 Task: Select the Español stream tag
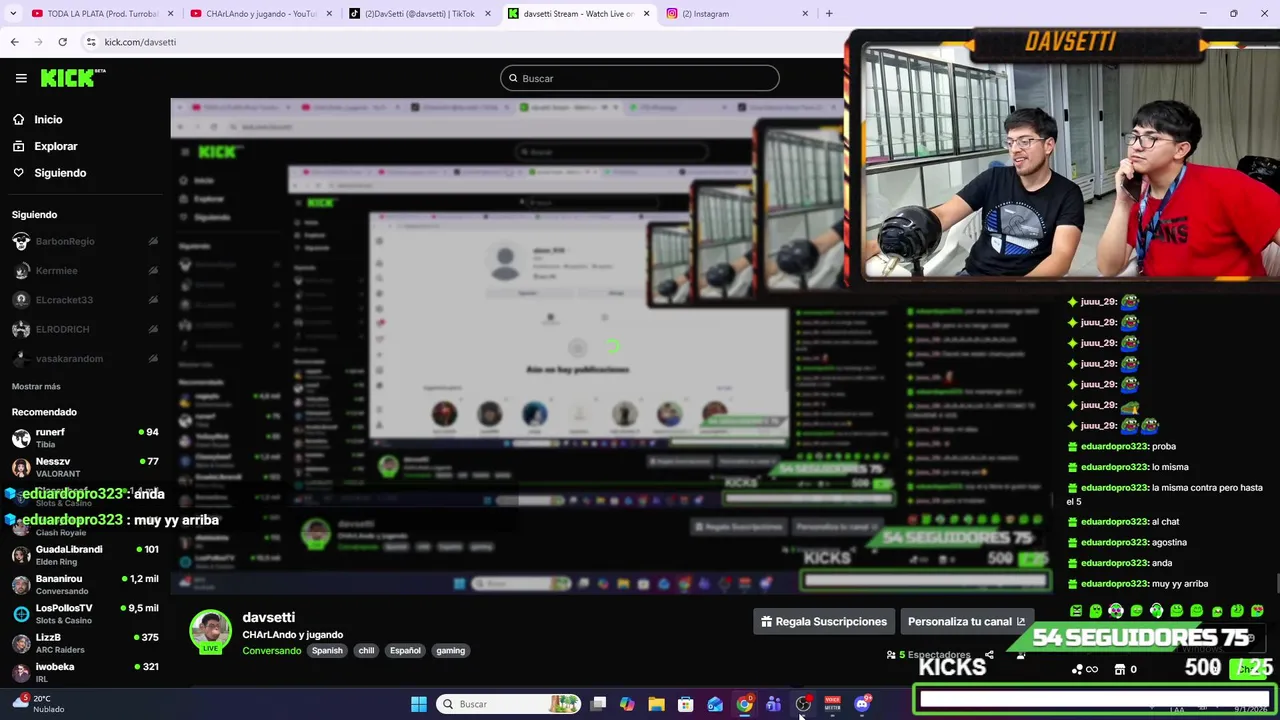405,650
